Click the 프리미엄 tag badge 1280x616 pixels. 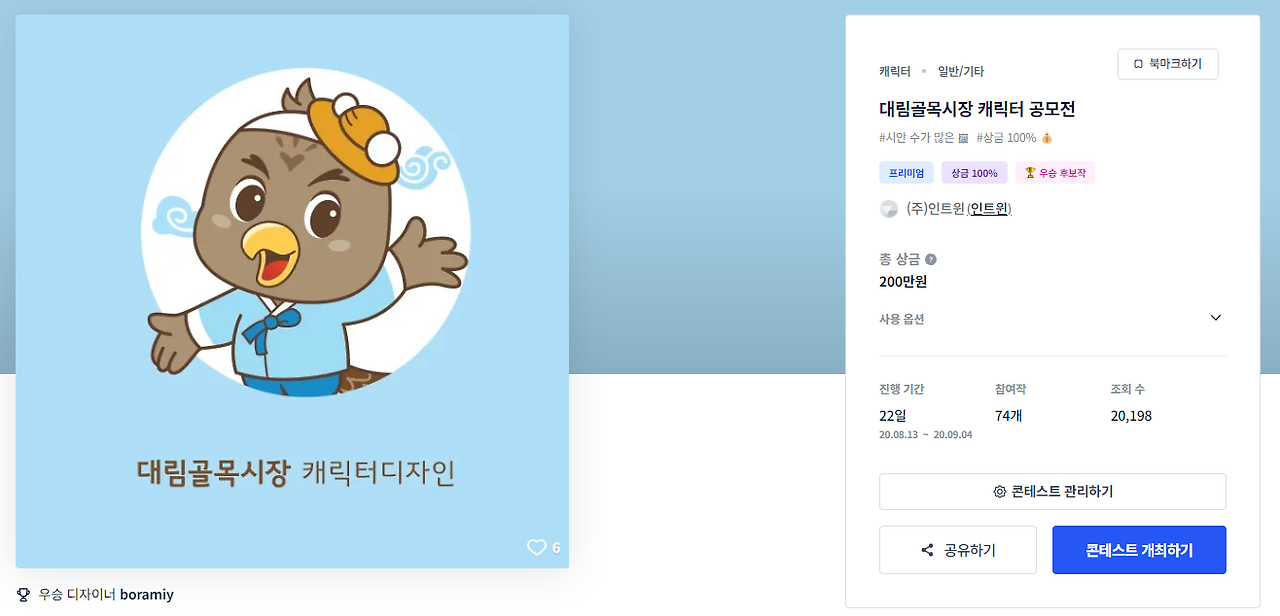[906, 173]
